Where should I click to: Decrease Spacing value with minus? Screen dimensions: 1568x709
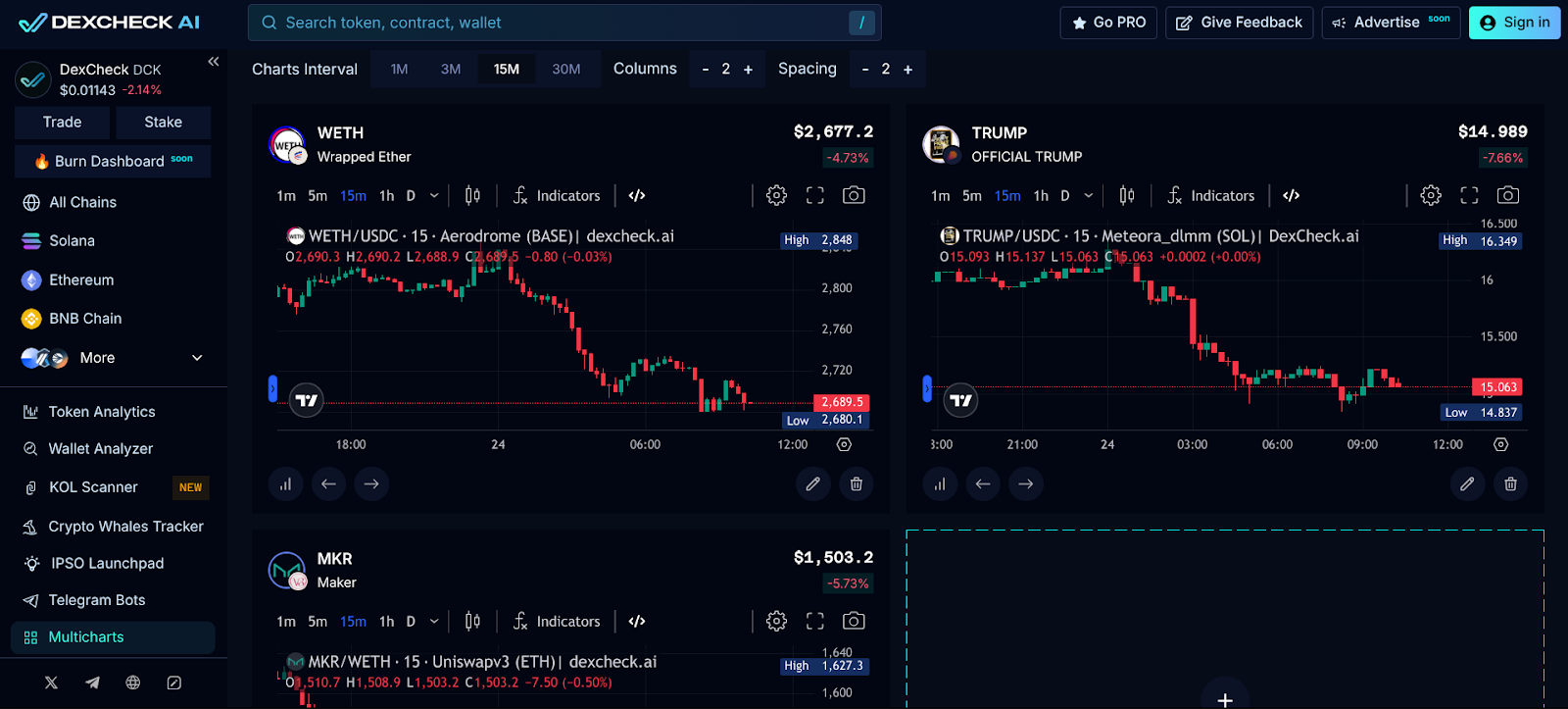pos(865,69)
